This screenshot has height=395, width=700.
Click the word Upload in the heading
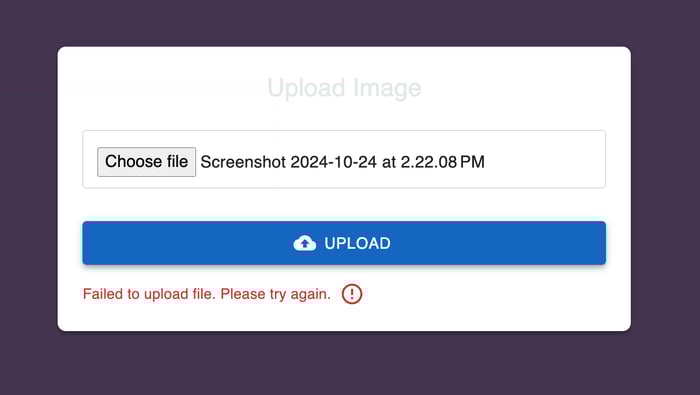point(306,88)
